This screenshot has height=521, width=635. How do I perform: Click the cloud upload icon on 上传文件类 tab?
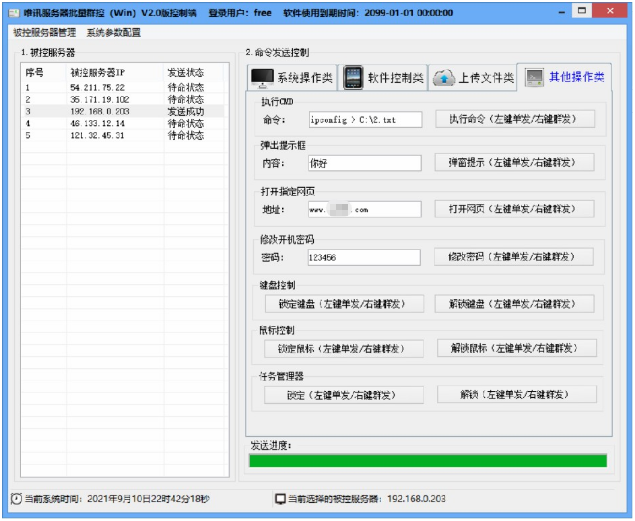tap(443, 78)
